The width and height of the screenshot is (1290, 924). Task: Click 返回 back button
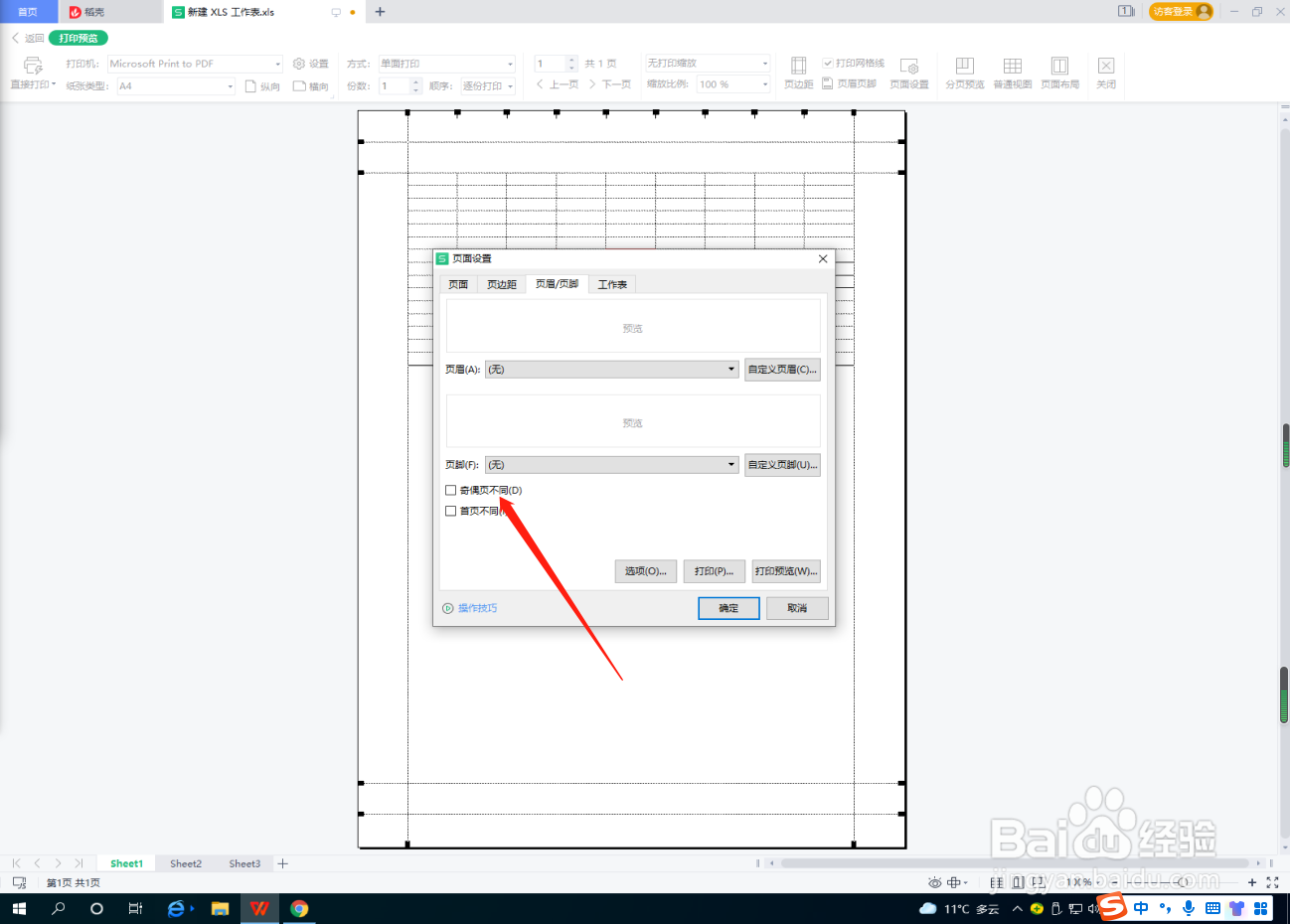point(28,38)
